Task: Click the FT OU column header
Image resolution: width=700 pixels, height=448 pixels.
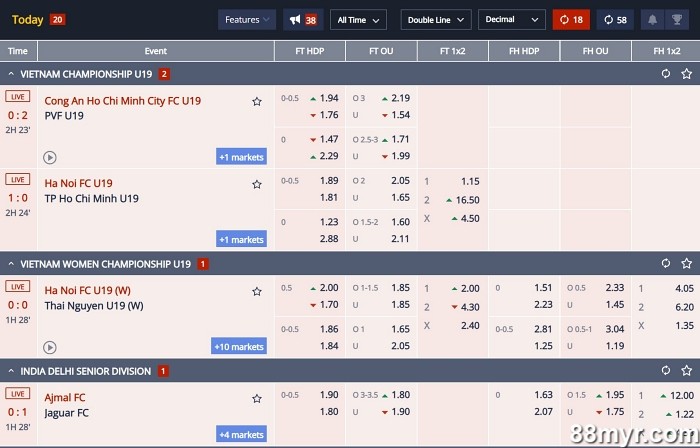Action: pos(381,51)
